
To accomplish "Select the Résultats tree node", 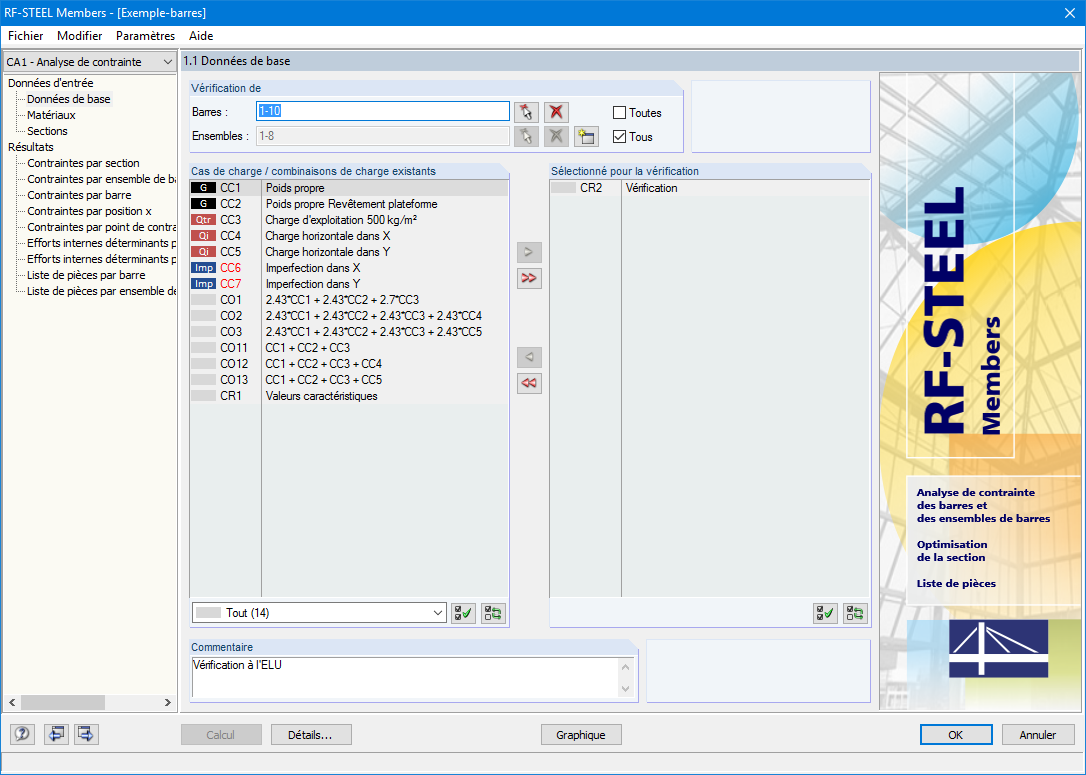I will (x=30, y=147).
